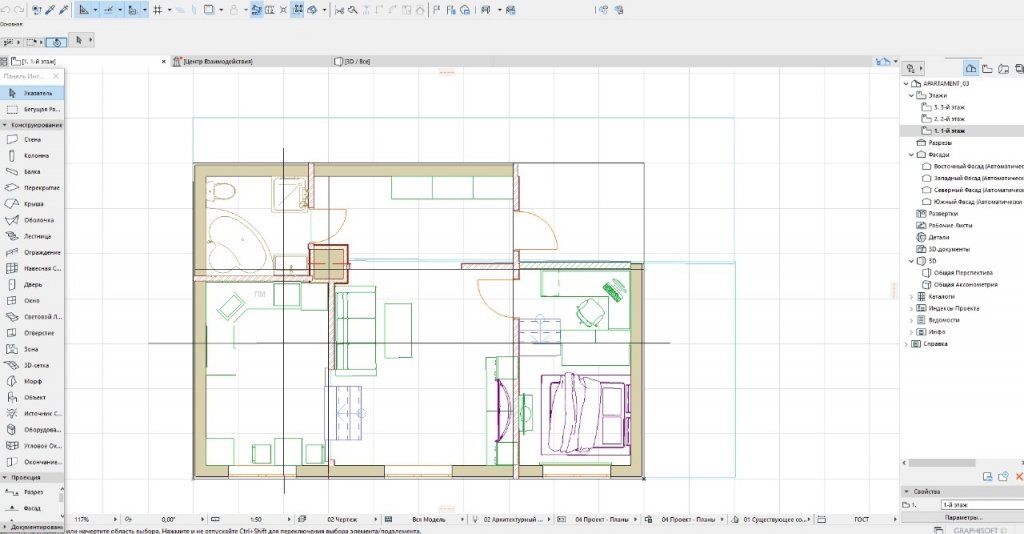
Task: Switch to the 3D / Все tab
Action: pos(358,61)
